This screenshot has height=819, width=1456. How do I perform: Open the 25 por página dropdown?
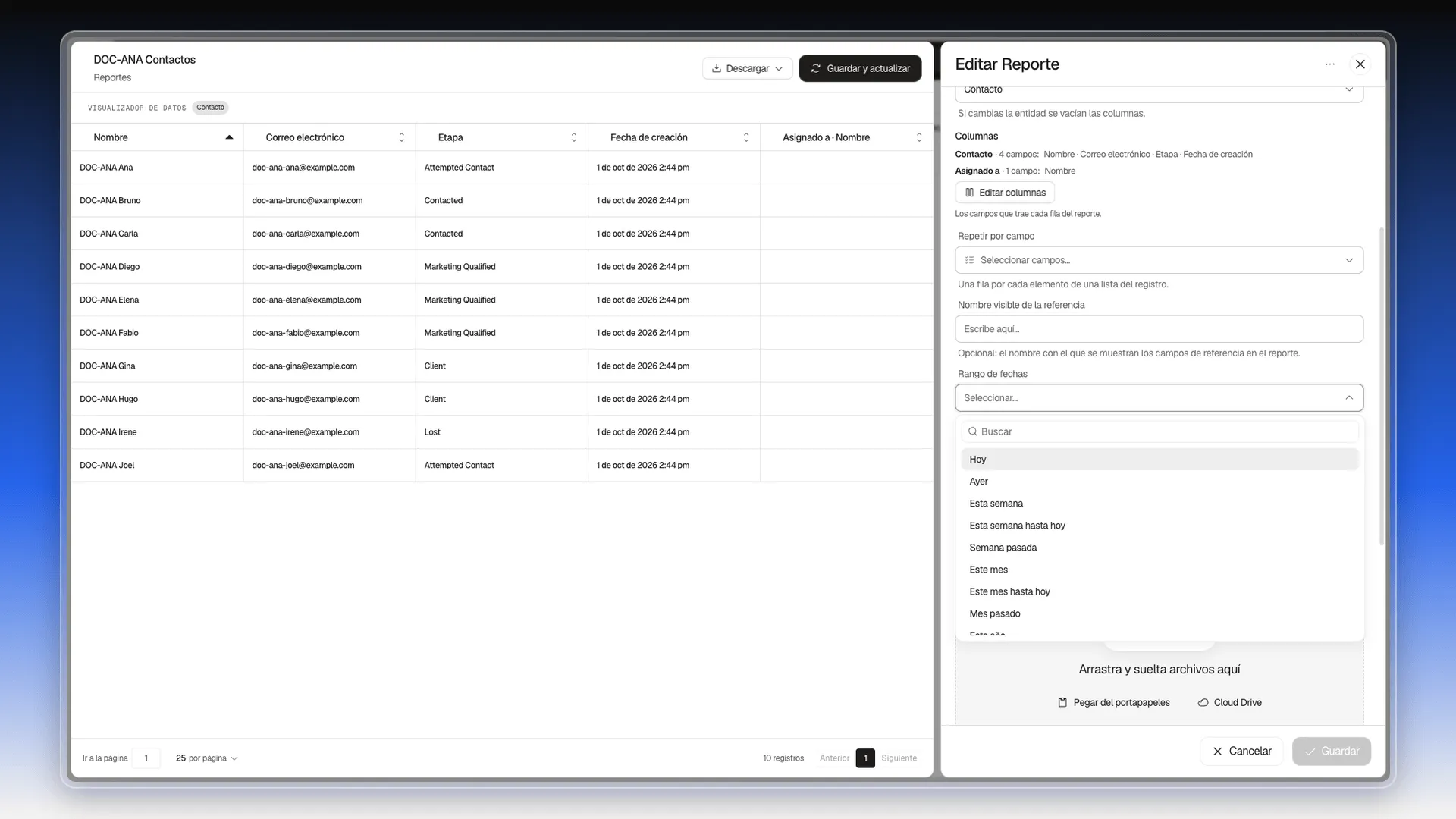206,758
